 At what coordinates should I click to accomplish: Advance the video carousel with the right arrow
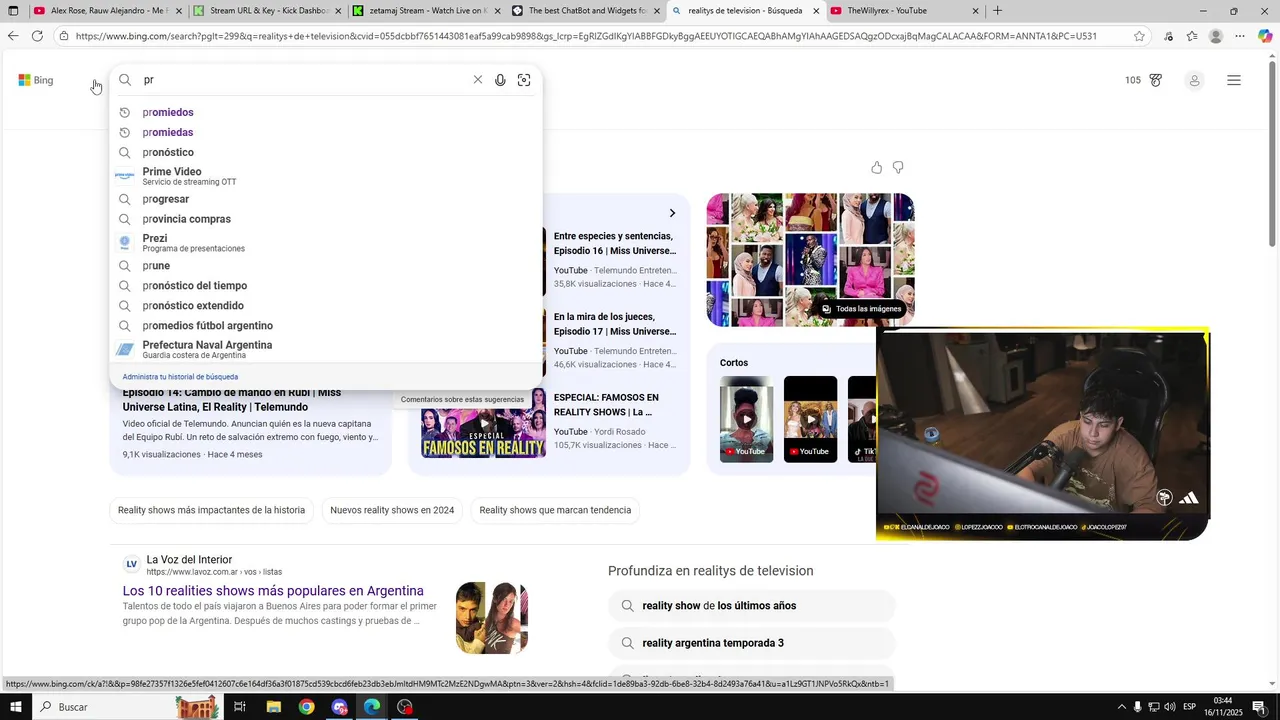(x=672, y=213)
